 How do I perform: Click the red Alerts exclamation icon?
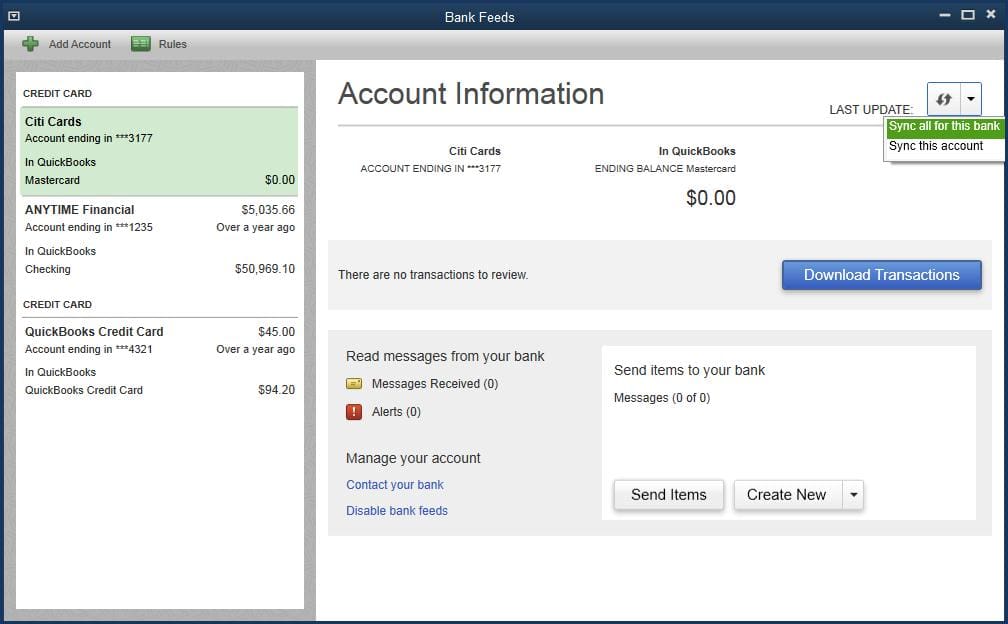354,411
